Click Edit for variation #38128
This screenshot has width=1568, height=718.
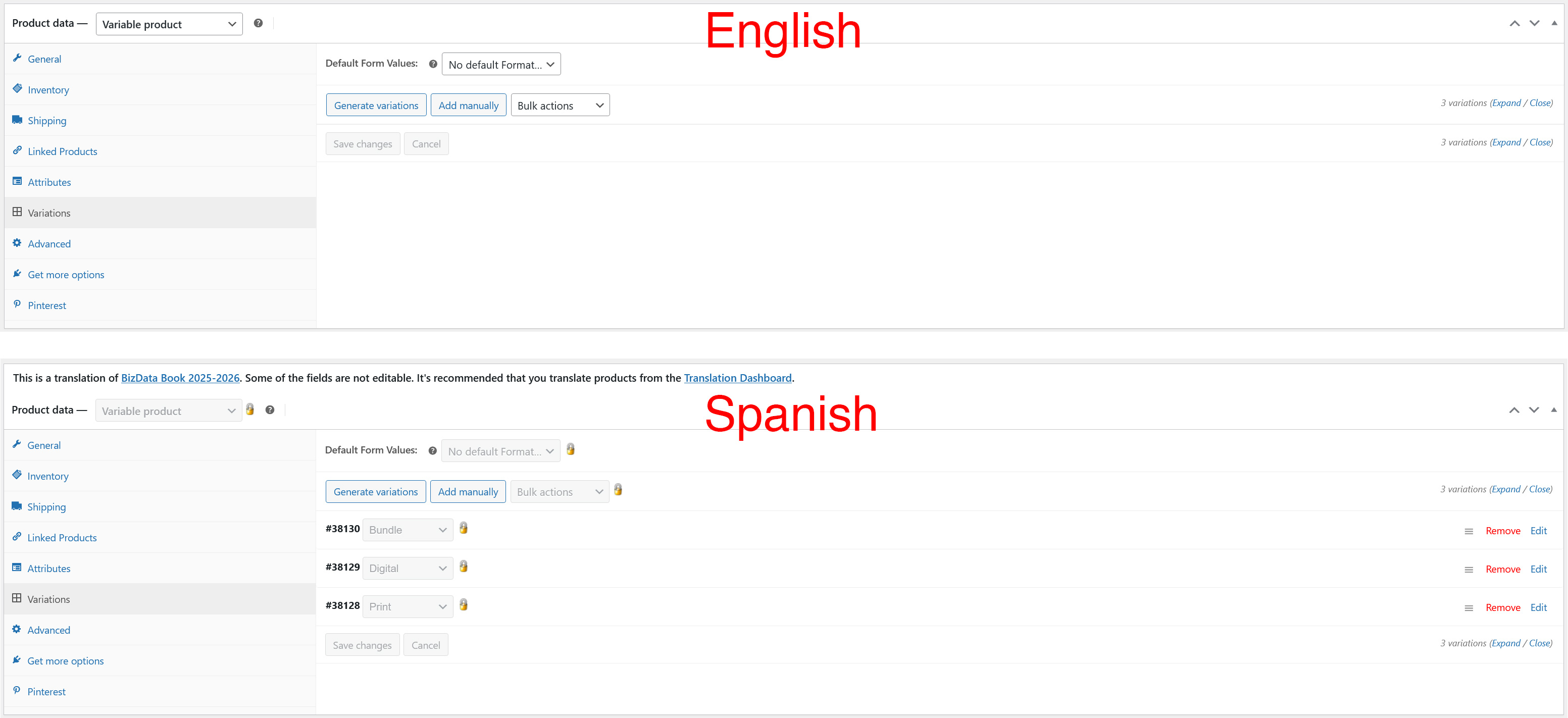pos(1538,607)
